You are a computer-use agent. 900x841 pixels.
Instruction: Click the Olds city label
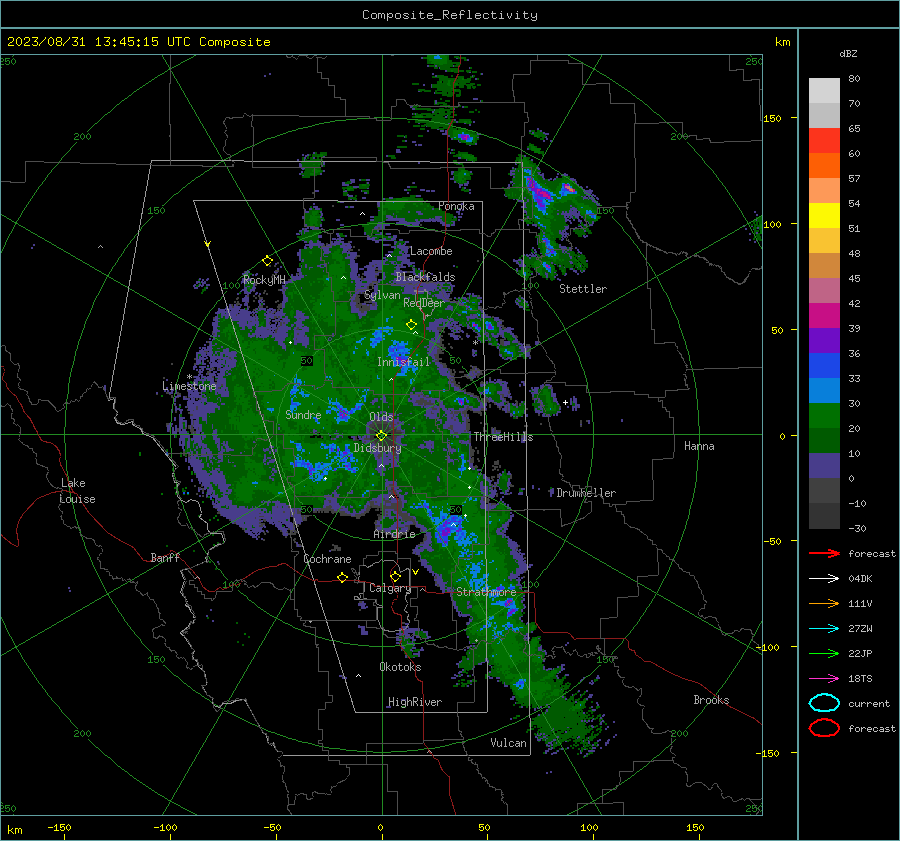[x=381, y=417]
